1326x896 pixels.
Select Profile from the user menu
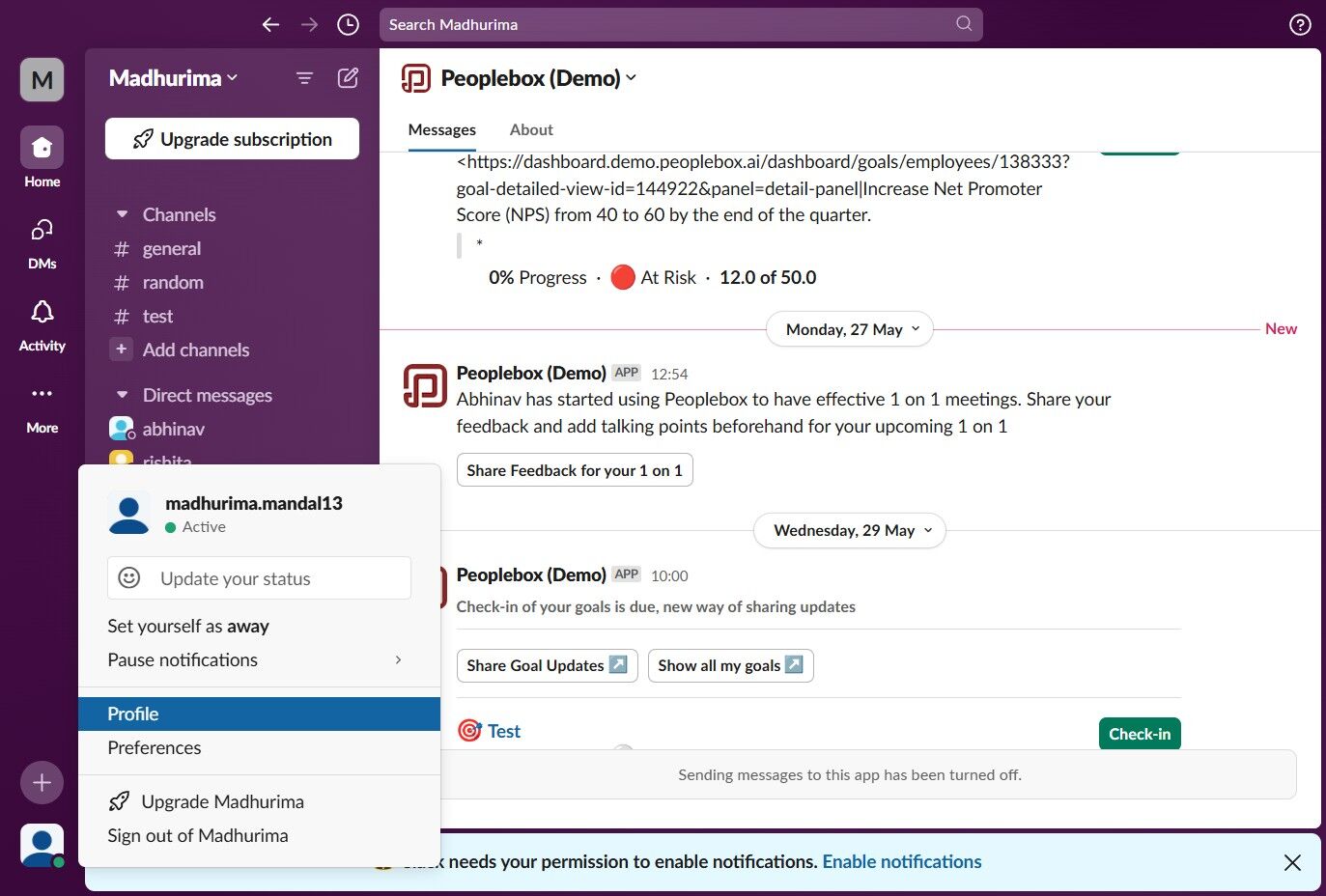click(x=259, y=714)
